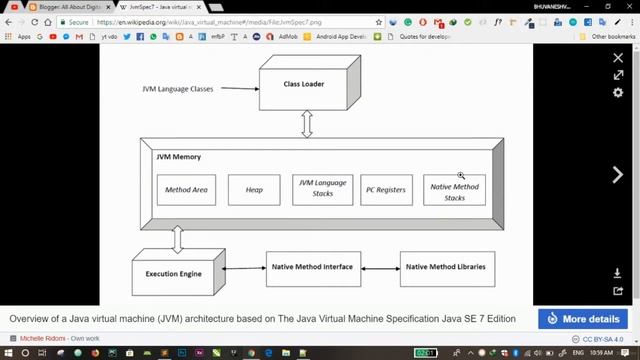Click the image caption text about JVM architecture
Viewport: 640px width, 360px height.
click(x=262, y=319)
